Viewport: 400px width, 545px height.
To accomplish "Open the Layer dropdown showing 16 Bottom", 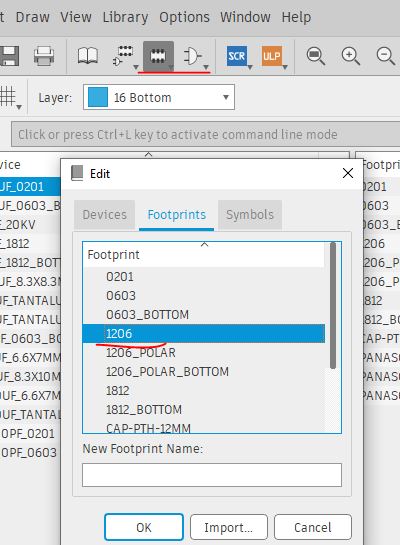I will tap(159, 97).
